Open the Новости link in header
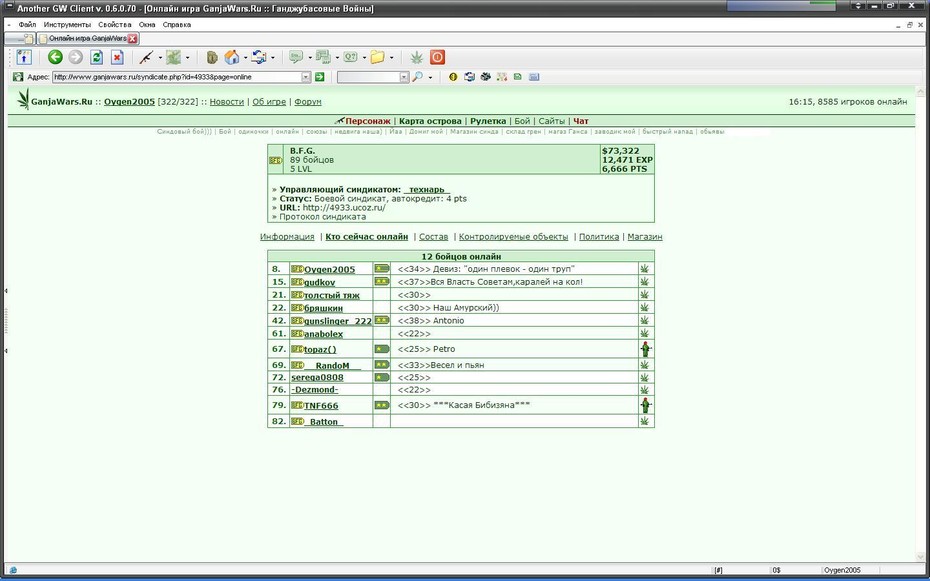The image size is (930, 581). click(227, 102)
